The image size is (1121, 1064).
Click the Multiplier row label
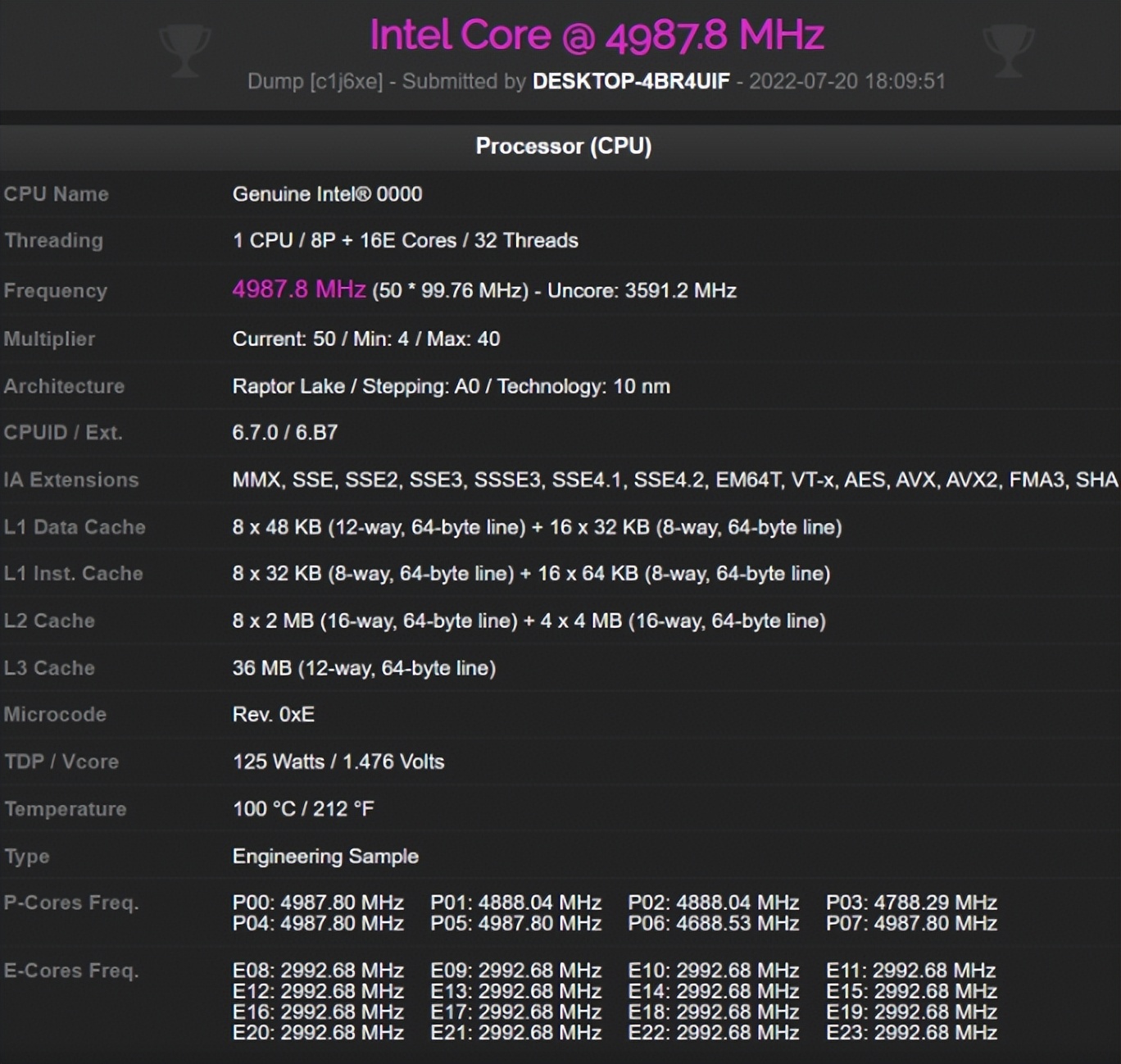(x=49, y=339)
